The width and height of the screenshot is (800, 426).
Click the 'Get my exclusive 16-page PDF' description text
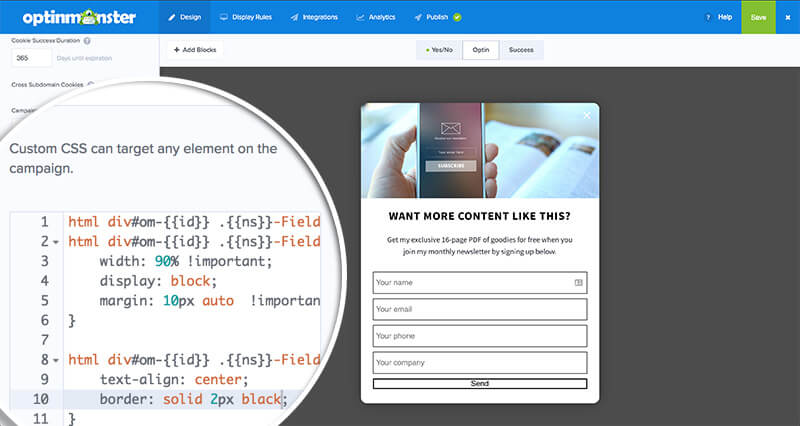coord(480,245)
